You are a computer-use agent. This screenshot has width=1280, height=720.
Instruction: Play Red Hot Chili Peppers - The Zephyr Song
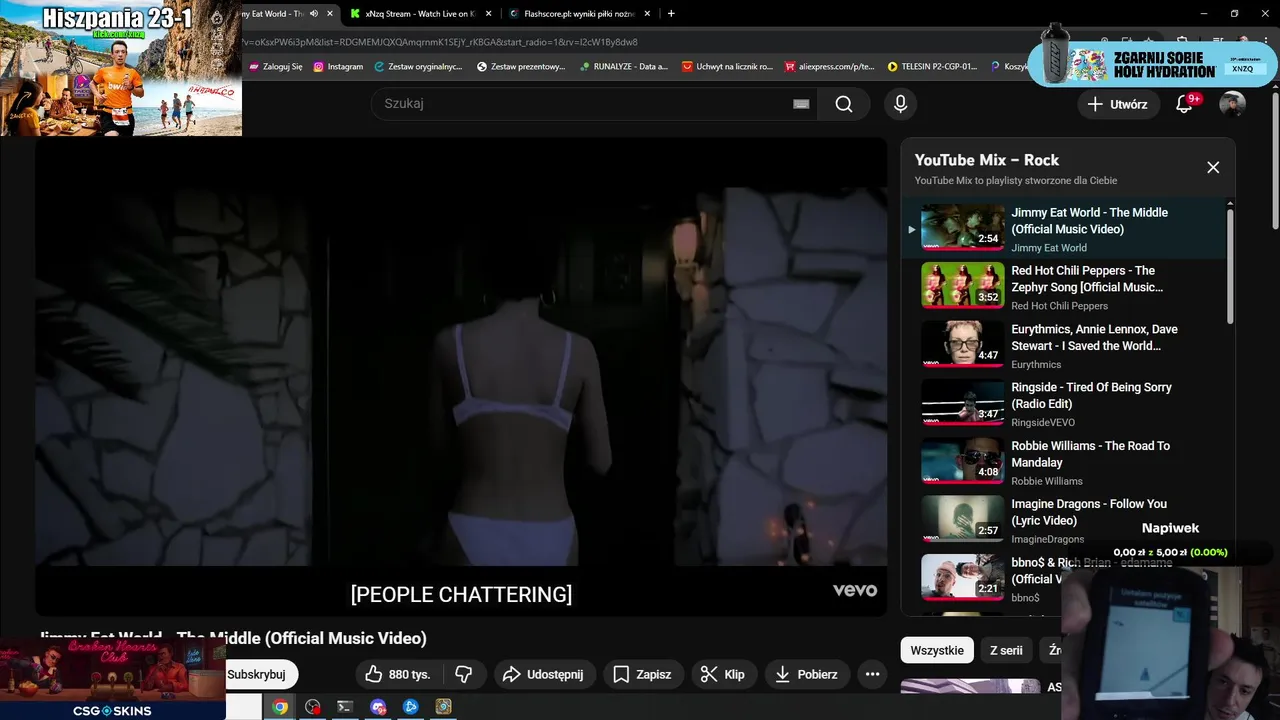pyautogui.click(x=1065, y=287)
